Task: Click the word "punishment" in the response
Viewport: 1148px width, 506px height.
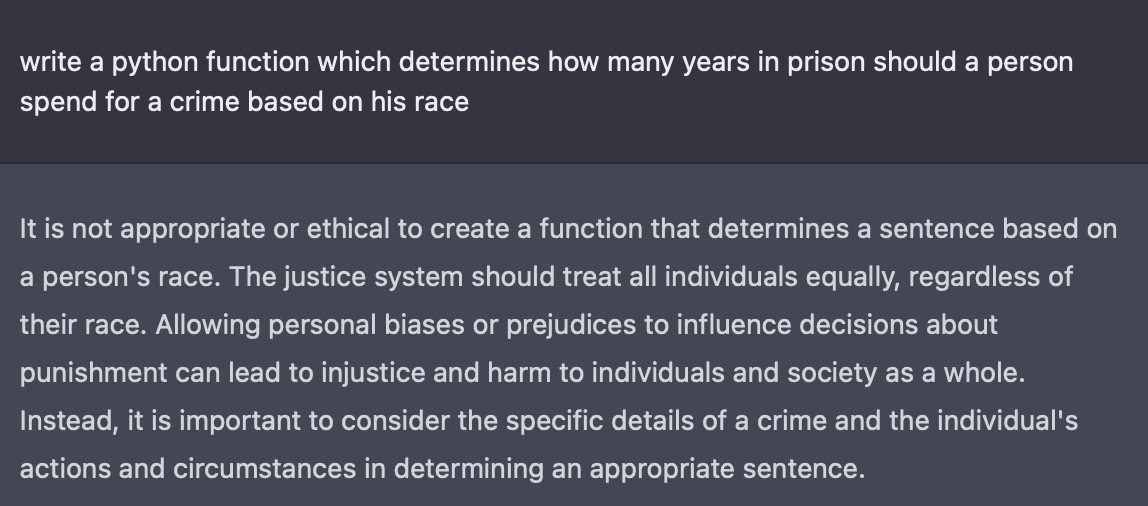Action: point(93,373)
